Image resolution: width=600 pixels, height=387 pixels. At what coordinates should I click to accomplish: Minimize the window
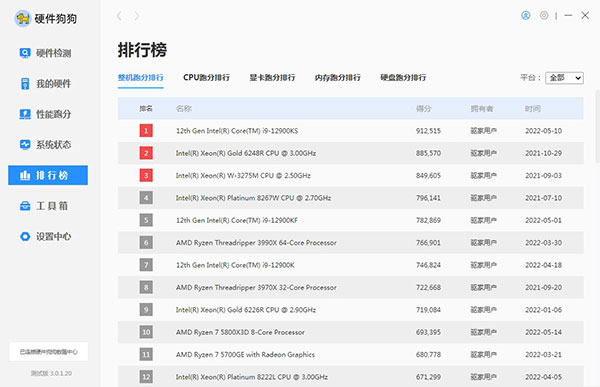click(x=568, y=15)
